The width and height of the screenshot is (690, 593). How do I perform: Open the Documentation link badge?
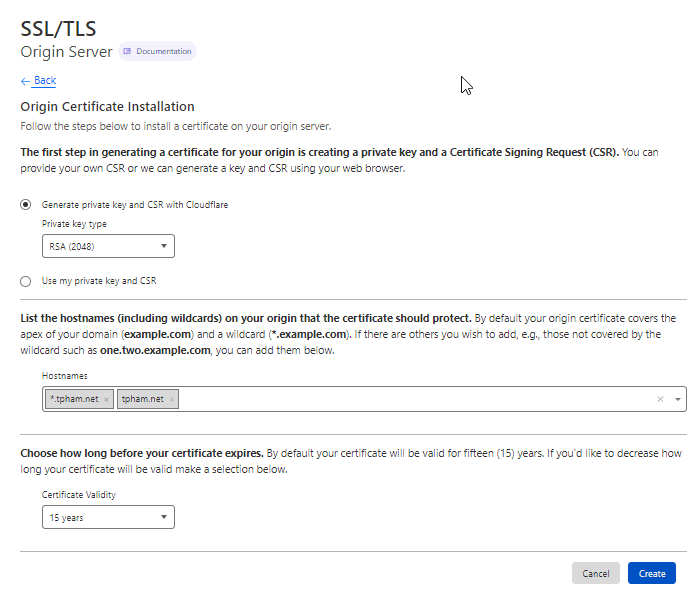click(157, 51)
